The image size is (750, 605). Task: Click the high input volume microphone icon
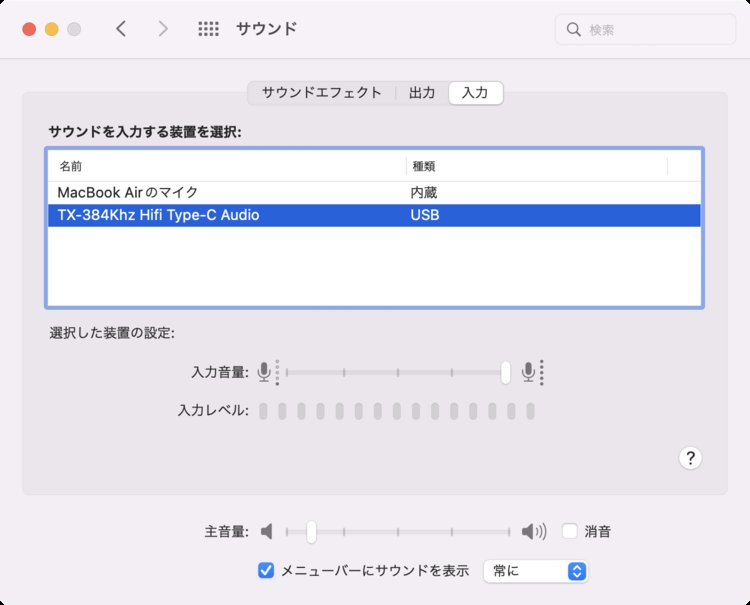(x=528, y=372)
